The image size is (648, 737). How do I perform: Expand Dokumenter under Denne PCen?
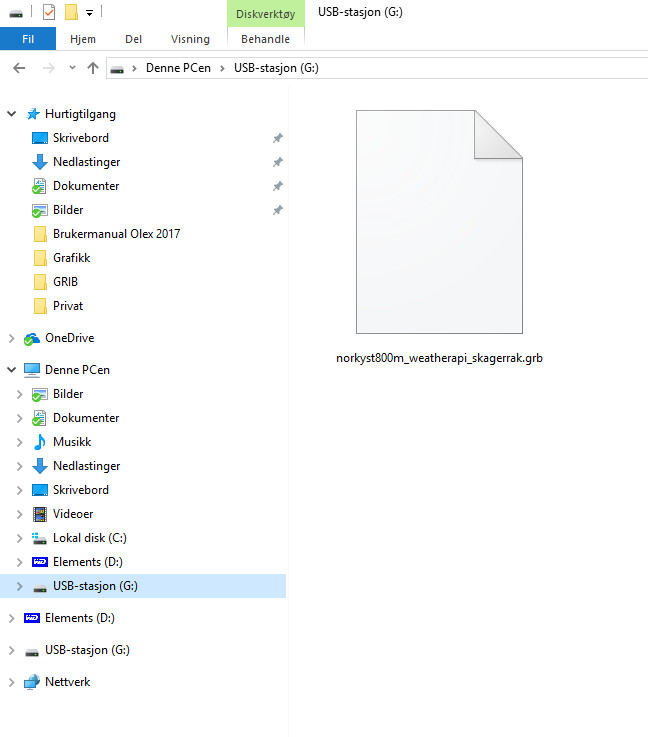(19, 418)
